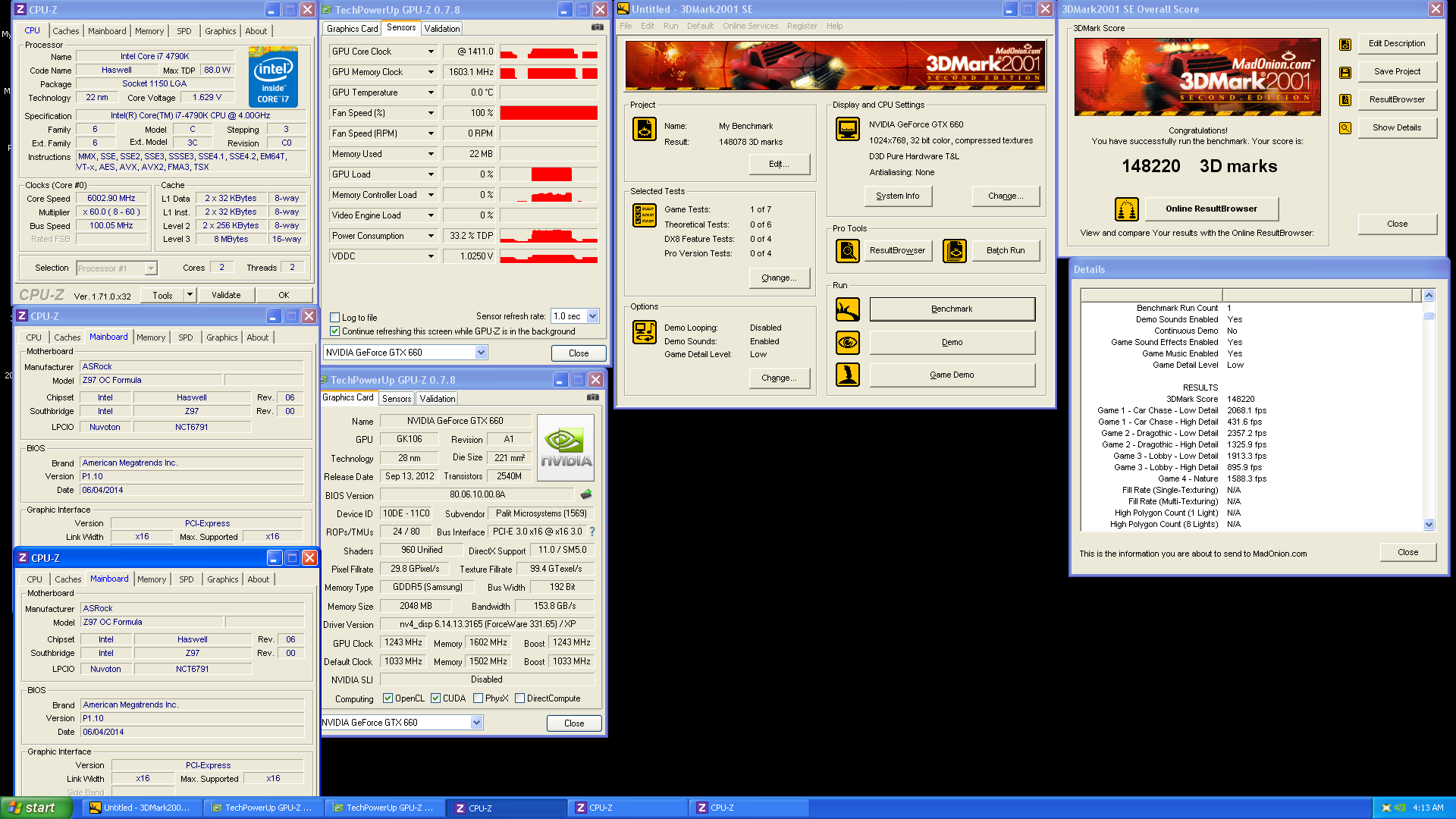Open Graphics Card tab in GPU-Z Sensors window
Image resolution: width=1456 pixels, height=819 pixels.
click(353, 29)
